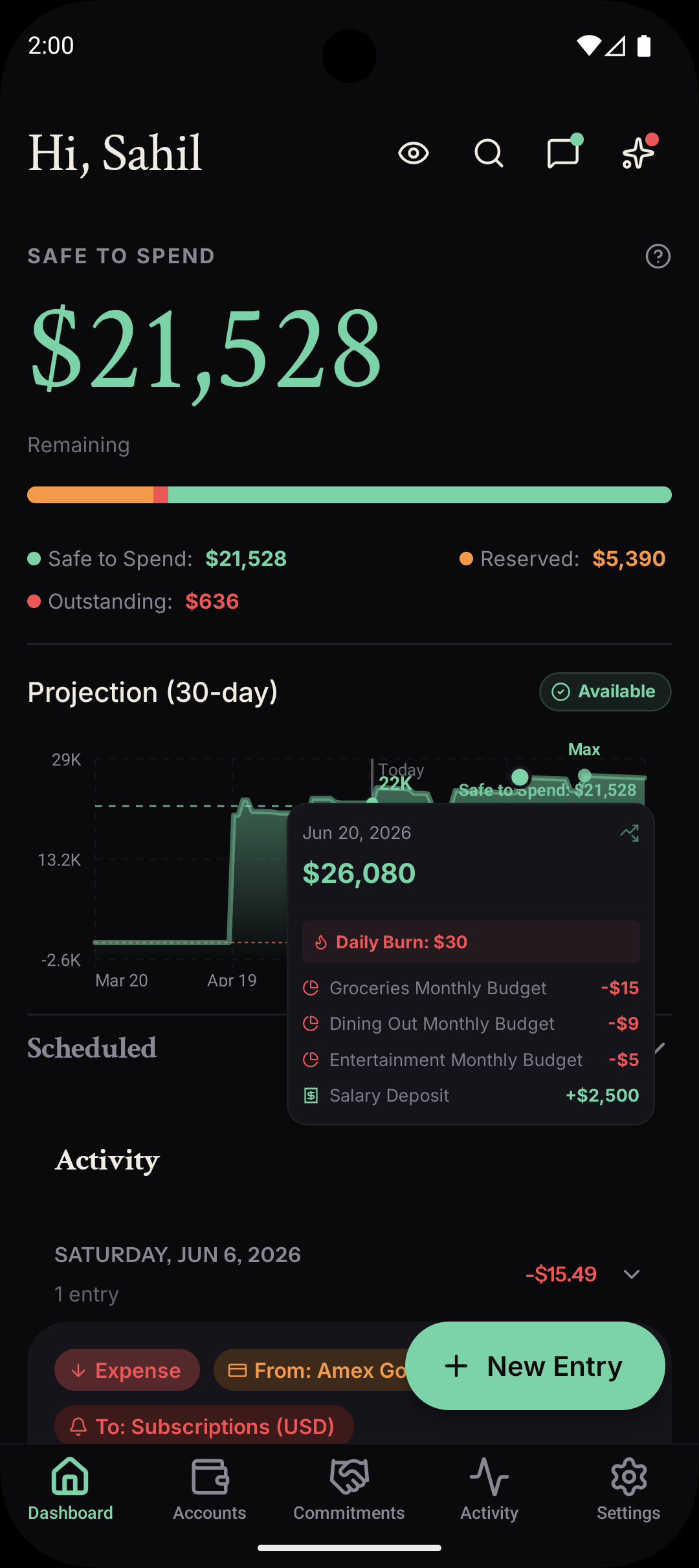Tap Safe to Spend: $21,528 legend
Image resolution: width=699 pixels, height=1568 pixels.
click(x=157, y=559)
